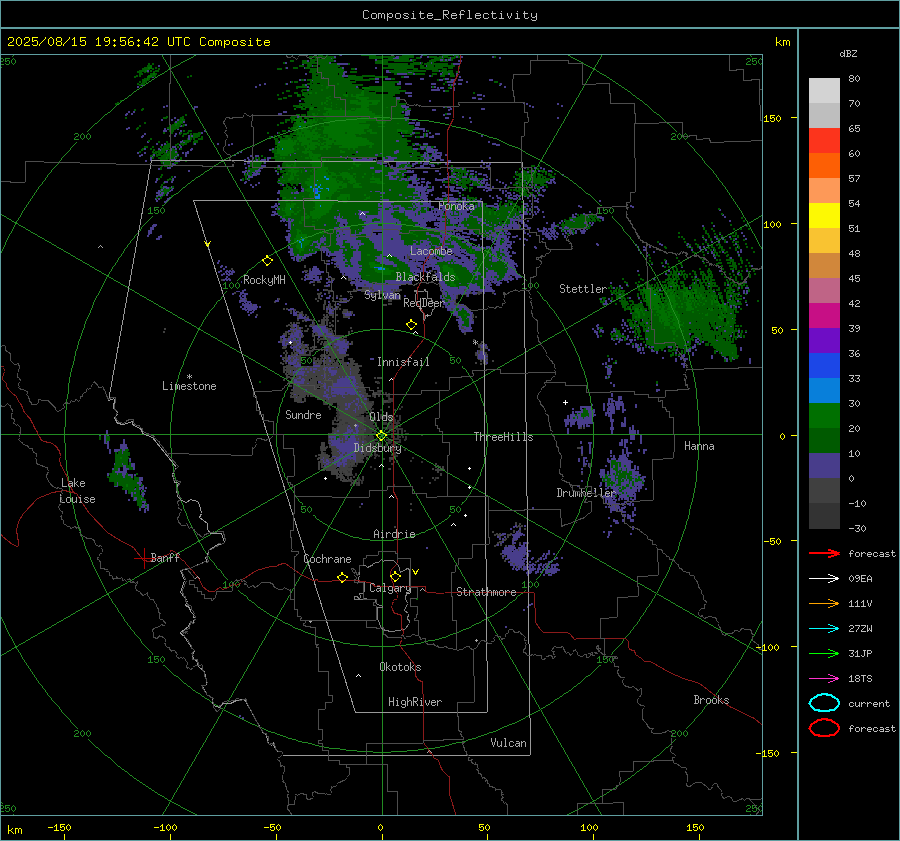Click the Drumheller town label
This screenshot has width=900, height=841.
tap(586, 493)
